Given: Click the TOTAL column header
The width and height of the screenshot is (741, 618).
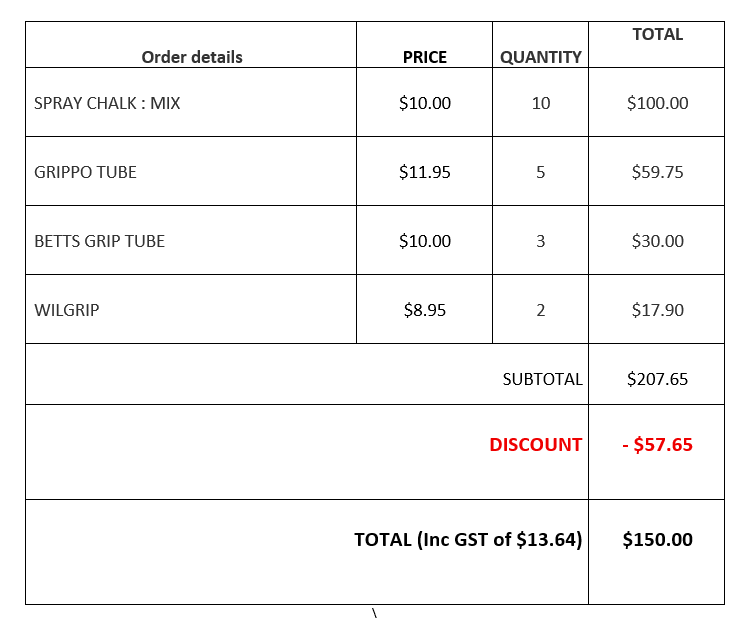Looking at the screenshot, I should click(657, 34).
